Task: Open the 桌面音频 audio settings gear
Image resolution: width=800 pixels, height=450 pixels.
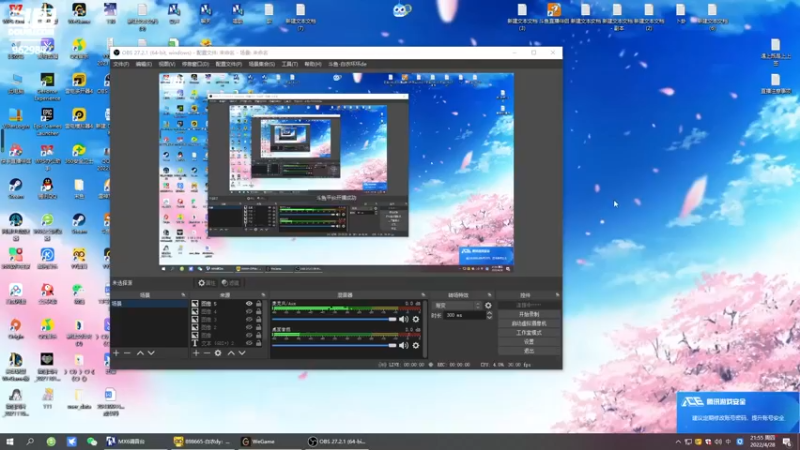Action: pos(416,345)
